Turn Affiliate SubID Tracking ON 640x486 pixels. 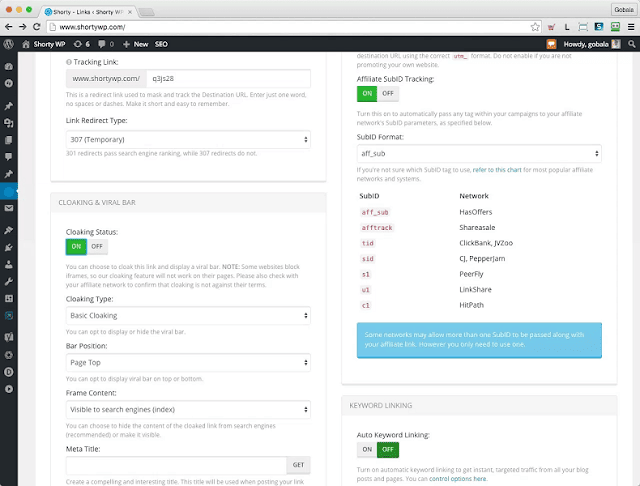tap(367, 93)
